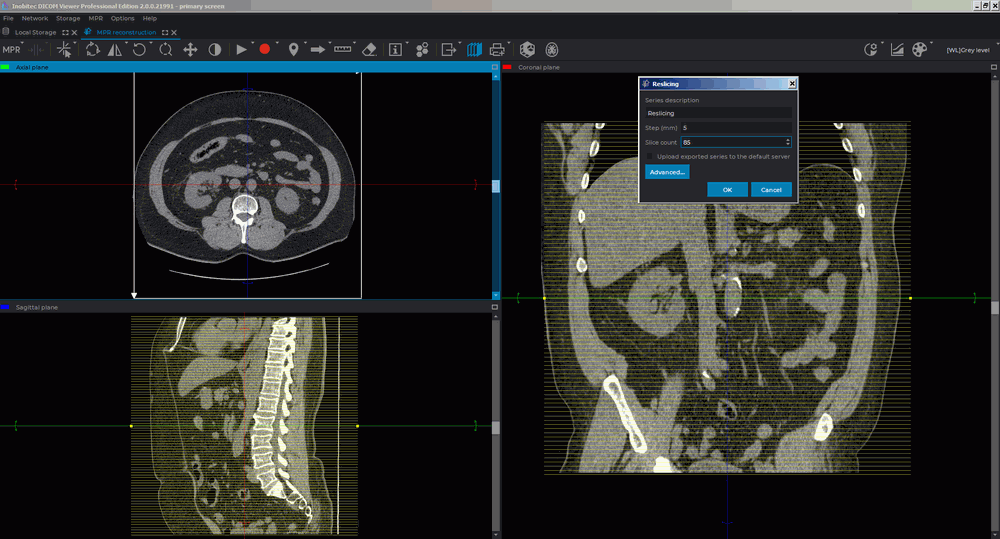Viewport: 1000px width, 539px height.
Task: Click the red Record button icon
Action: tap(265, 49)
